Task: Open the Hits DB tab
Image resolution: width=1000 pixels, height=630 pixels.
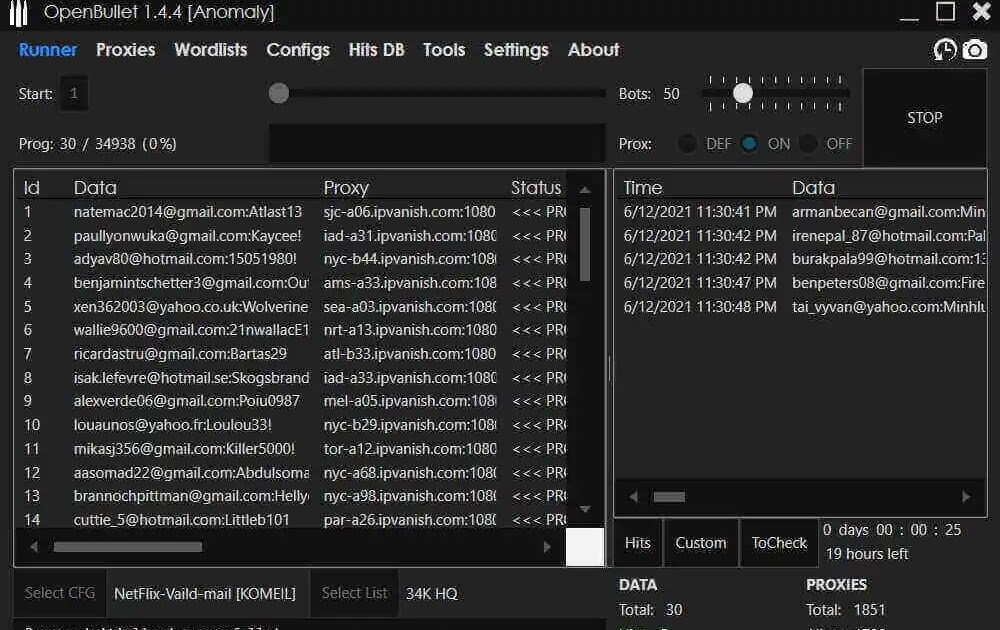Action: pyautogui.click(x=376, y=50)
